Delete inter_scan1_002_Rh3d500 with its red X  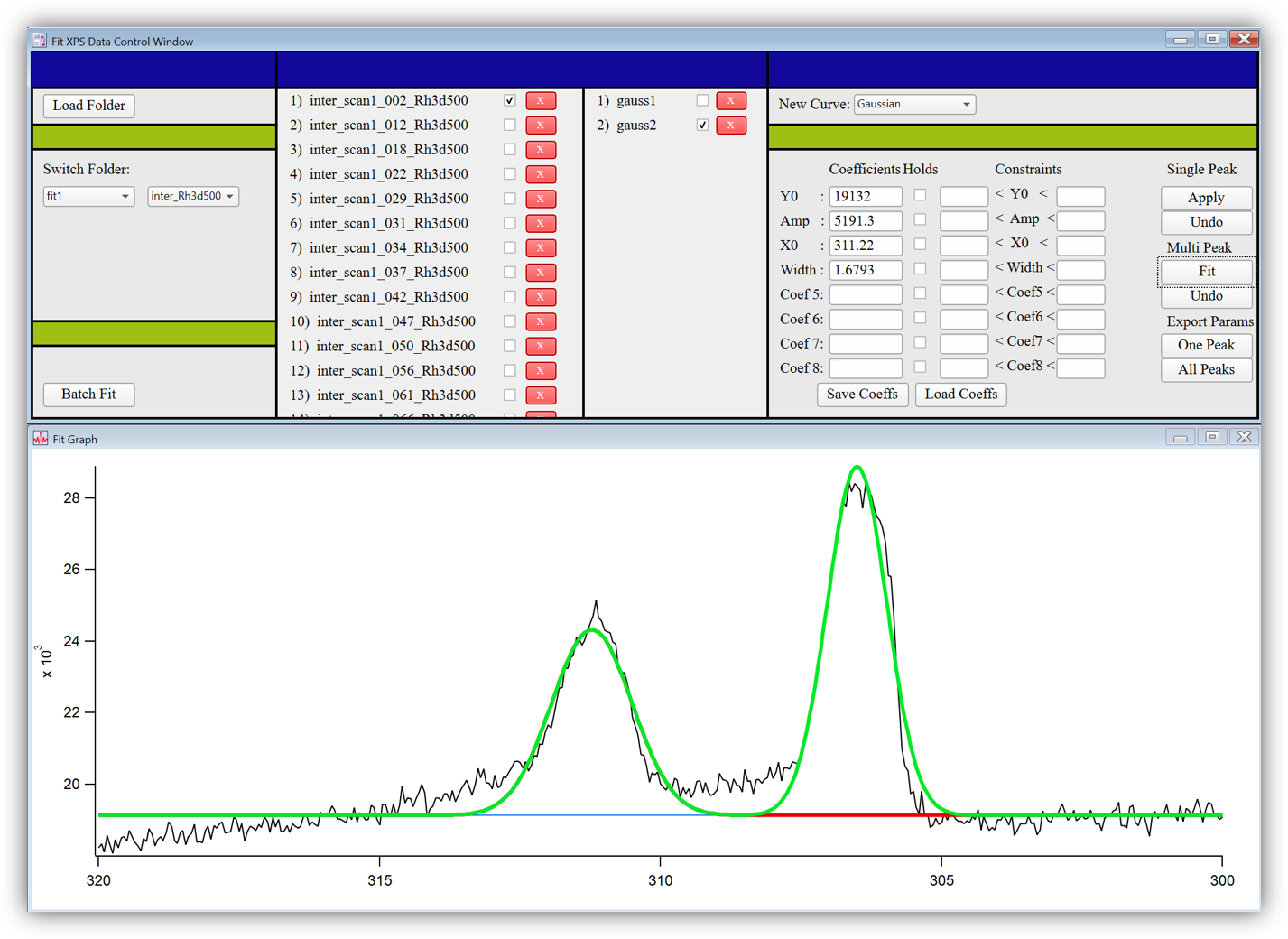click(540, 100)
